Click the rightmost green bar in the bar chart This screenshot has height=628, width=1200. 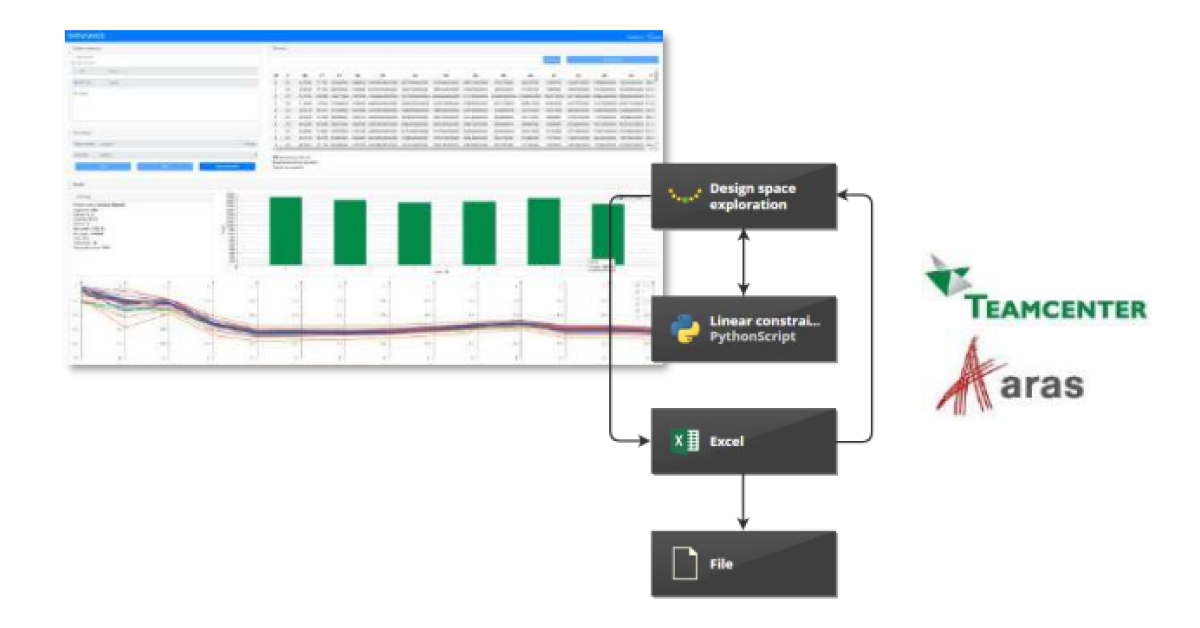click(x=608, y=233)
